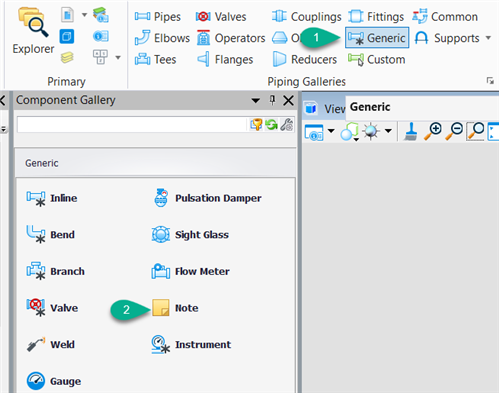Image resolution: width=499 pixels, height=393 pixels.
Task: Zoom in the view
Action: [433, 131]
